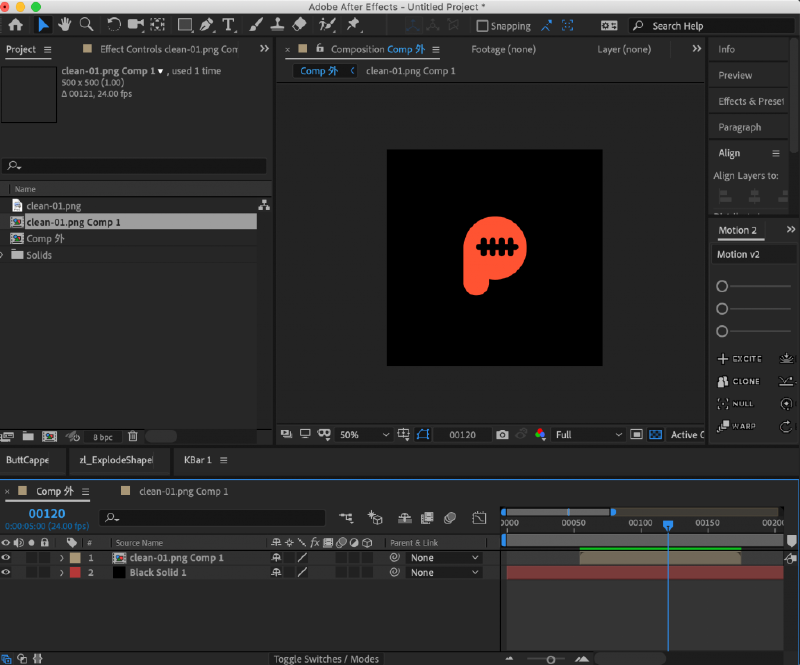Image resolution: width=800 pixels, height=665 pixels.
Task: Select the Horizontal Type tool
Action: pyautogui.click(x=230, y=25)
